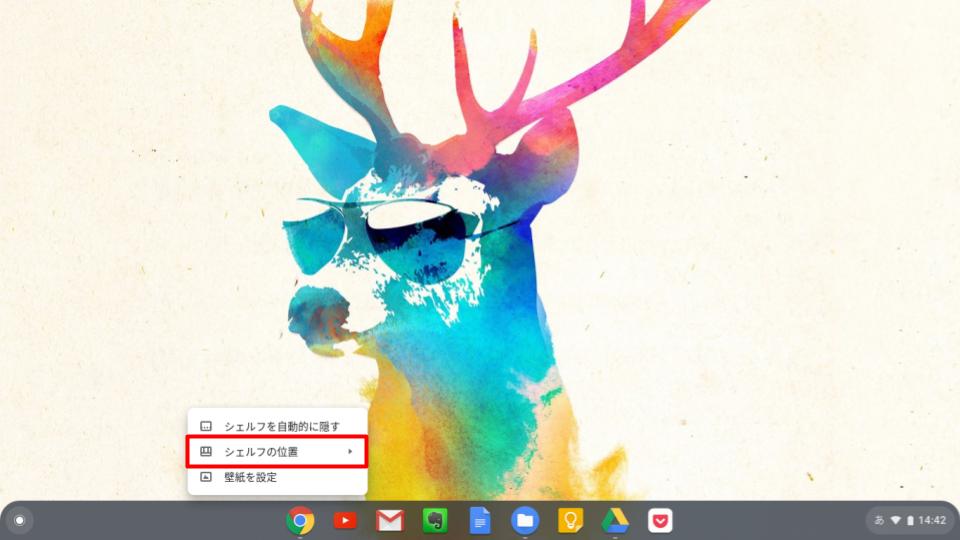Open status tray via 14:42 clock
The image size is (960, 540).
932,520
